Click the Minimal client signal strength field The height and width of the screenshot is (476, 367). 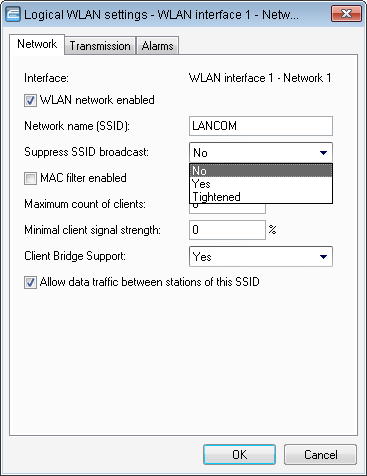coord(227,230)
